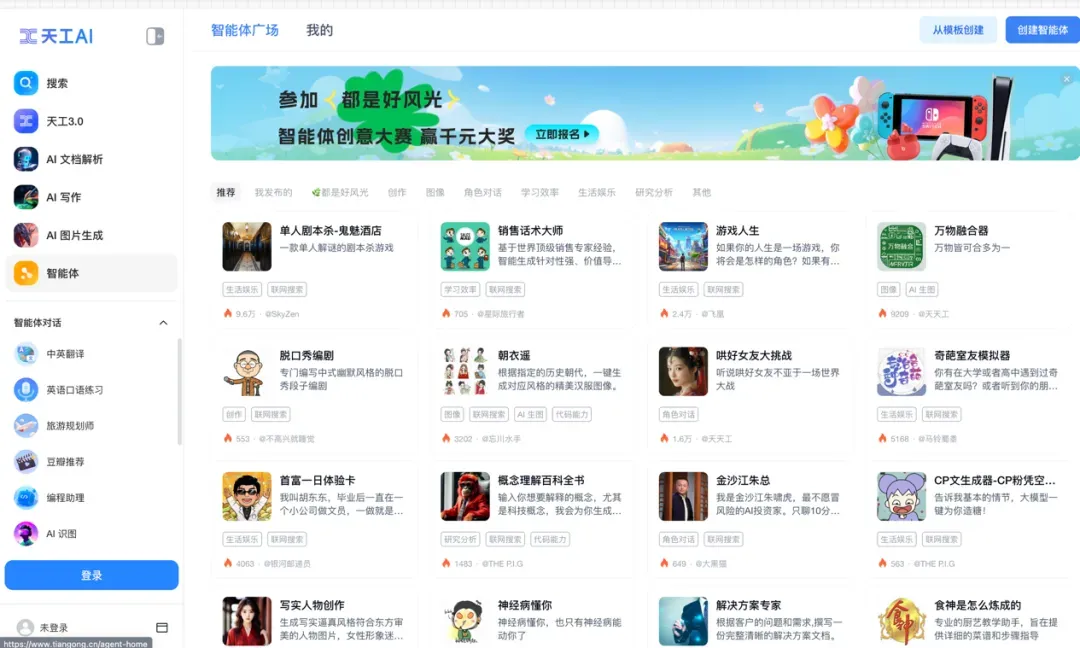Open the 销售话术大师 agent thumbnail
1080x648 pixels.
[465, 247]
